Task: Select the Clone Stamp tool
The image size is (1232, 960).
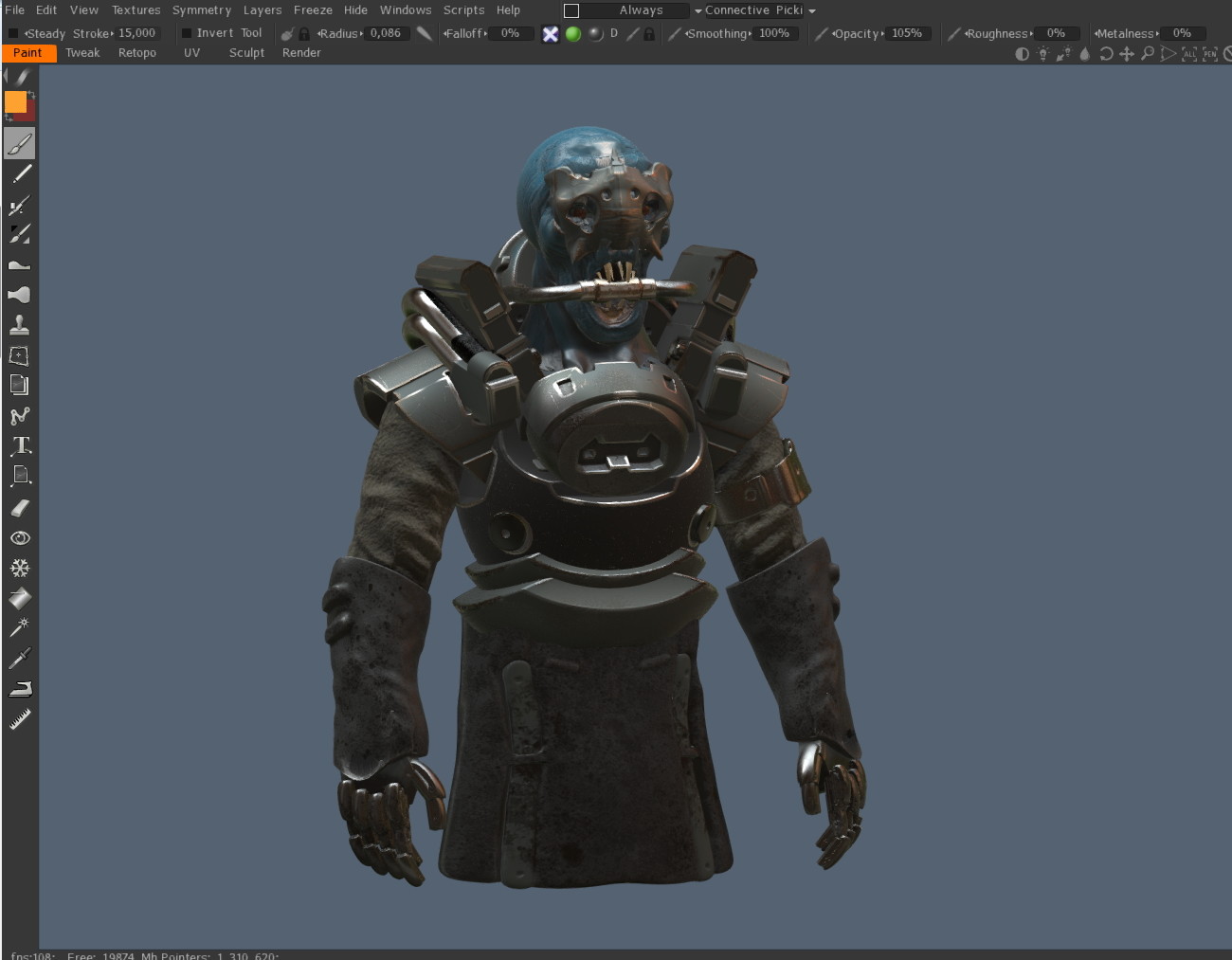Action: coord(19,325)
